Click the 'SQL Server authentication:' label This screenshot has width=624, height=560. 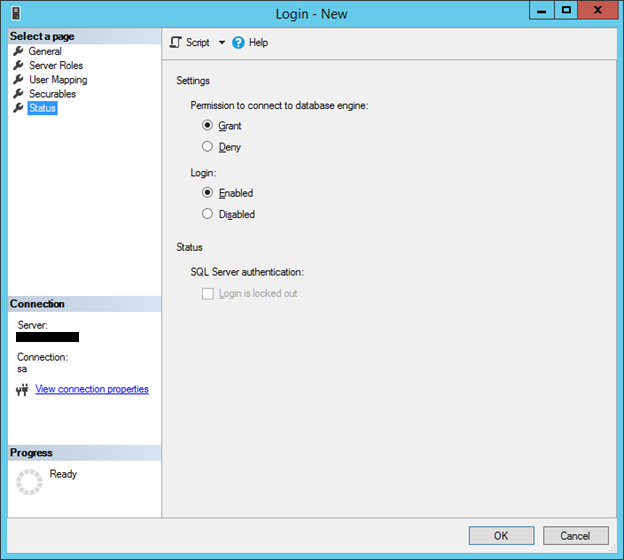click(x=247, y=272)
